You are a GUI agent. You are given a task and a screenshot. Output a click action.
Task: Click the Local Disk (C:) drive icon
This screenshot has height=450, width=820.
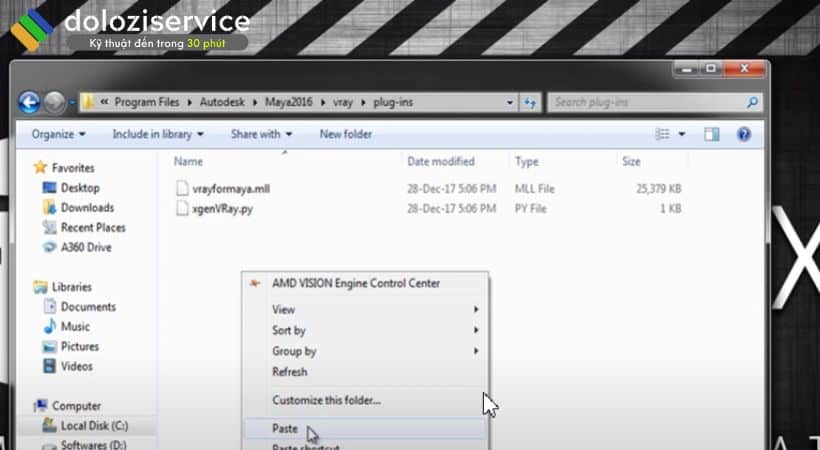[50, 425]
